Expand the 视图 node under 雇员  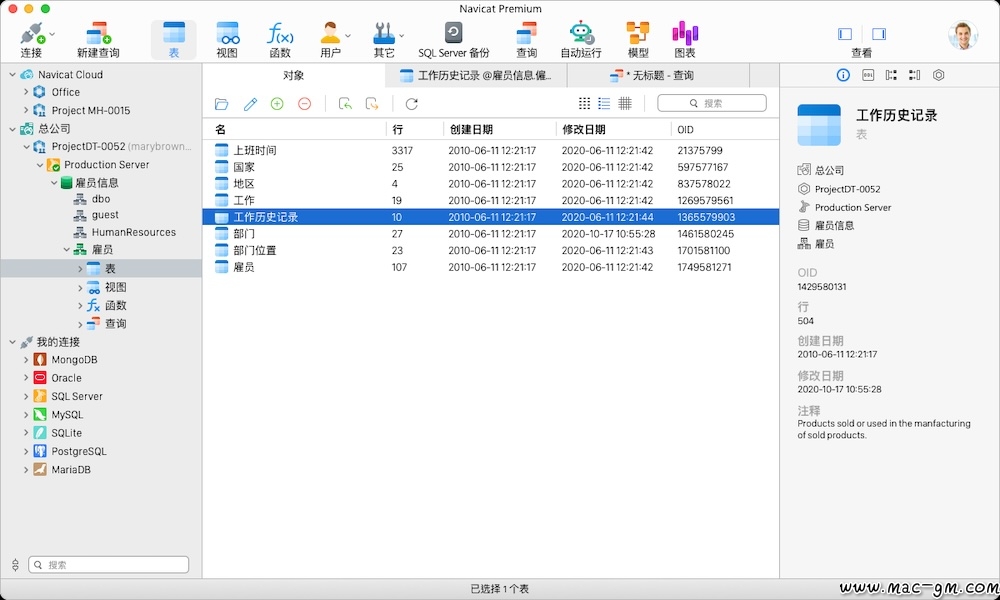(x=80, y=288)
